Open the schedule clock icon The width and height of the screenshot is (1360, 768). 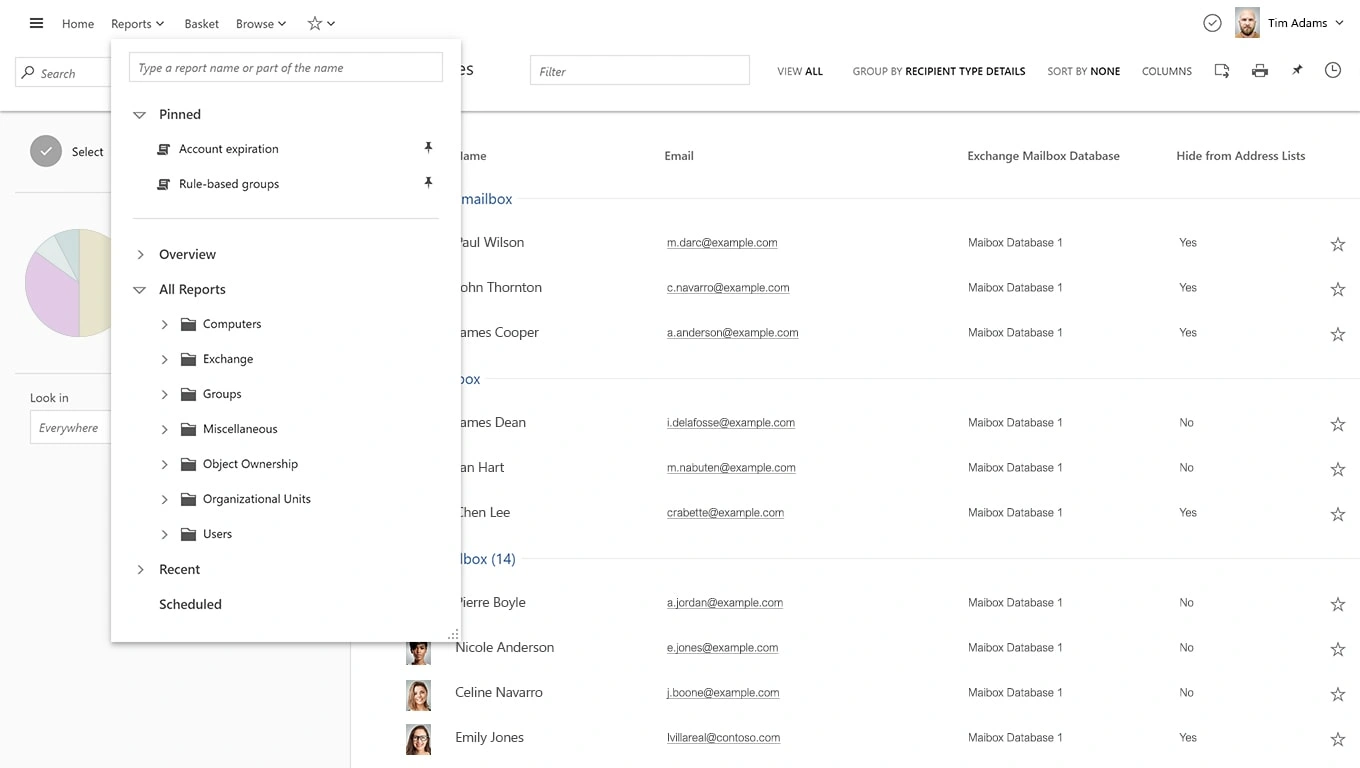tap(1332, 71)
